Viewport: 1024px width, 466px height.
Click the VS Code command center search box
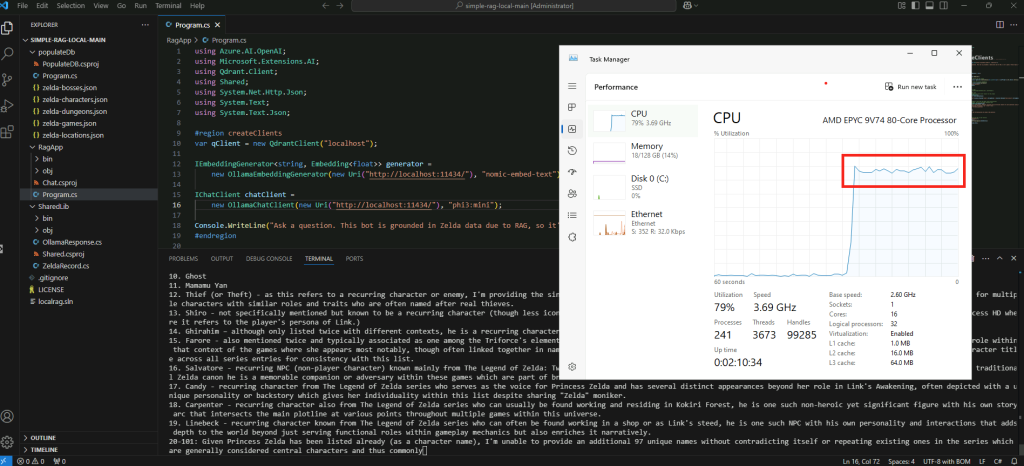(513, 5)
